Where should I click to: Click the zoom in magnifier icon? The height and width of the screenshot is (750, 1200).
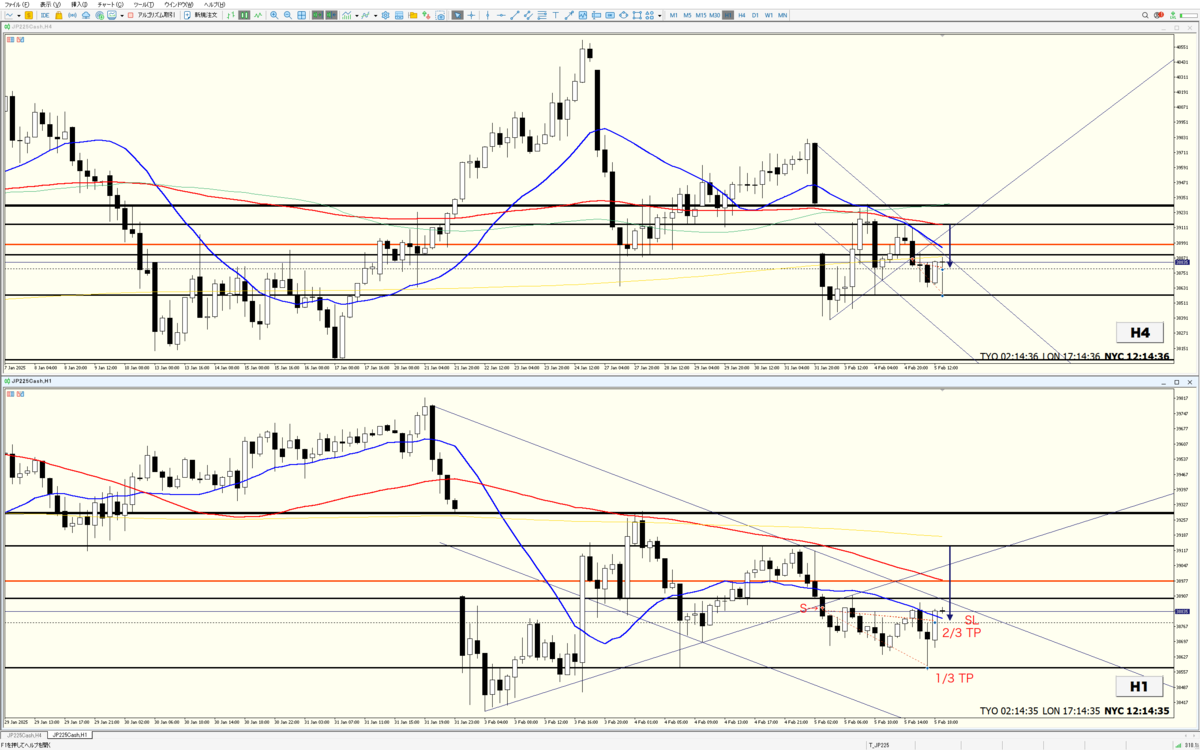(274, 15)
